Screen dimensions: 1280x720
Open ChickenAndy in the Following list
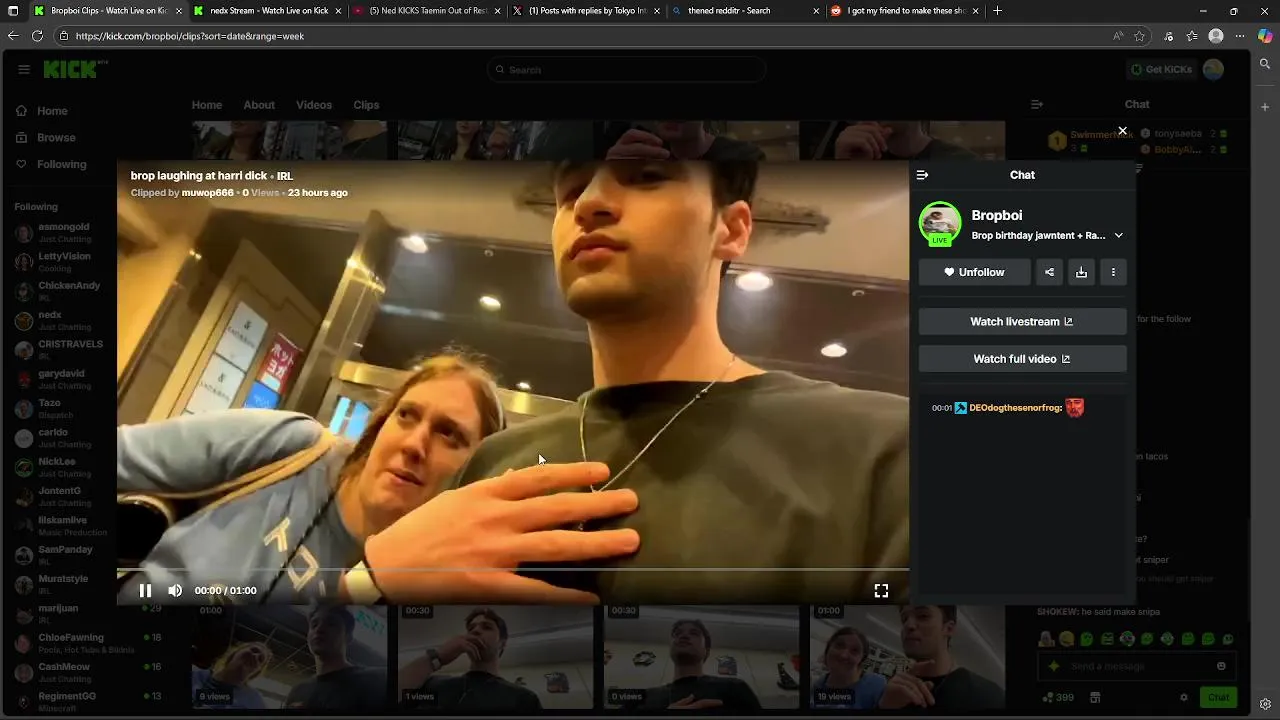64,291
